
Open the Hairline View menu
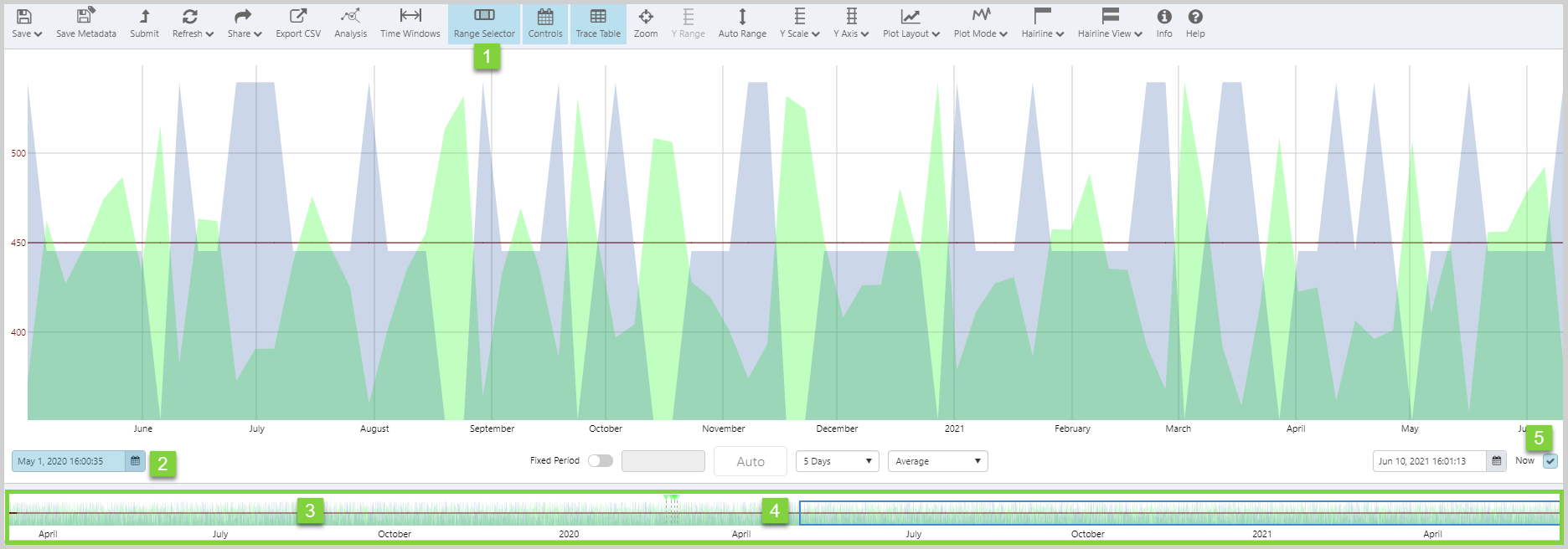[x=1110, y=23]
